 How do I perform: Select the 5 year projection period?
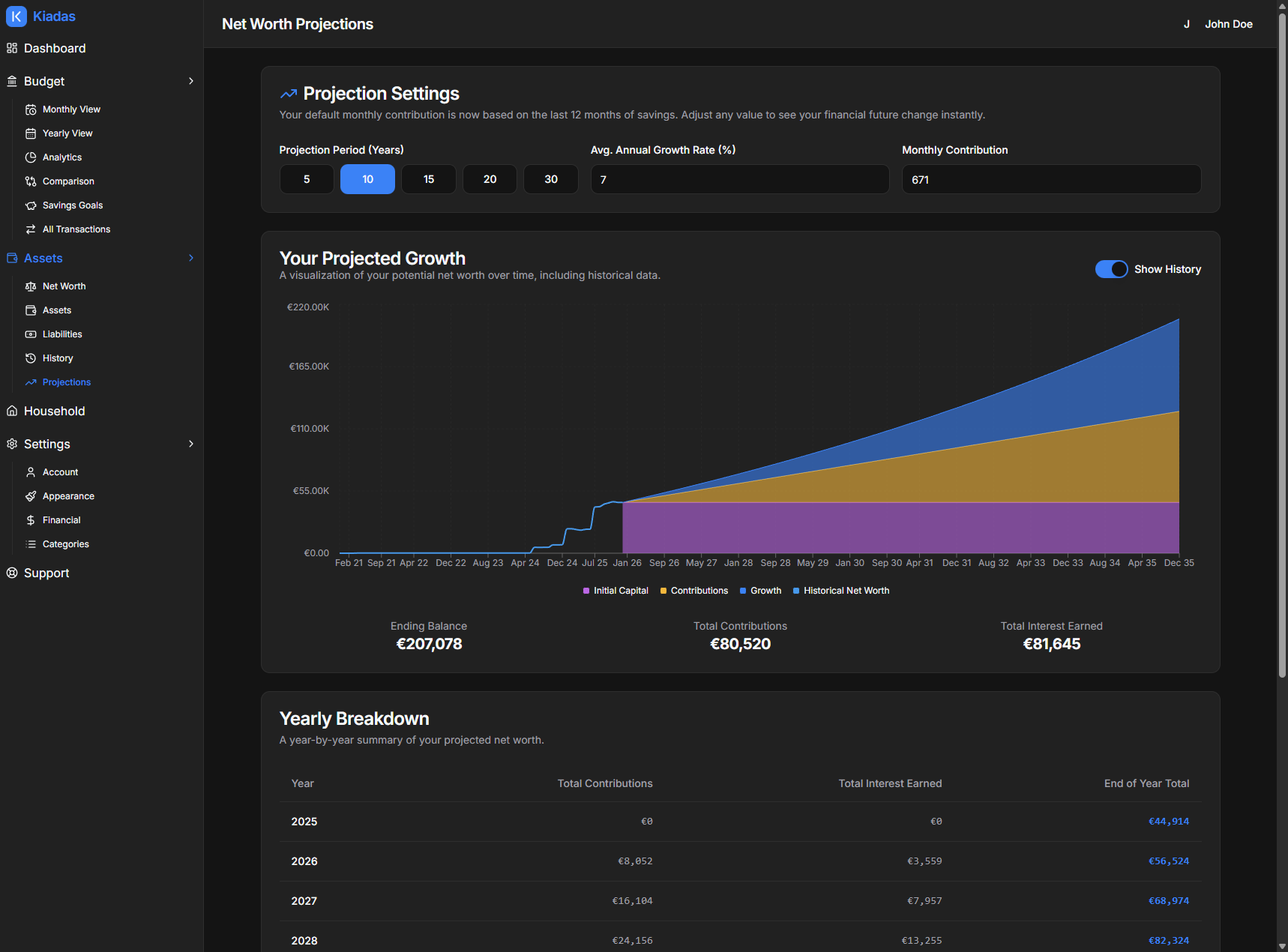click(x=307, y=179)
